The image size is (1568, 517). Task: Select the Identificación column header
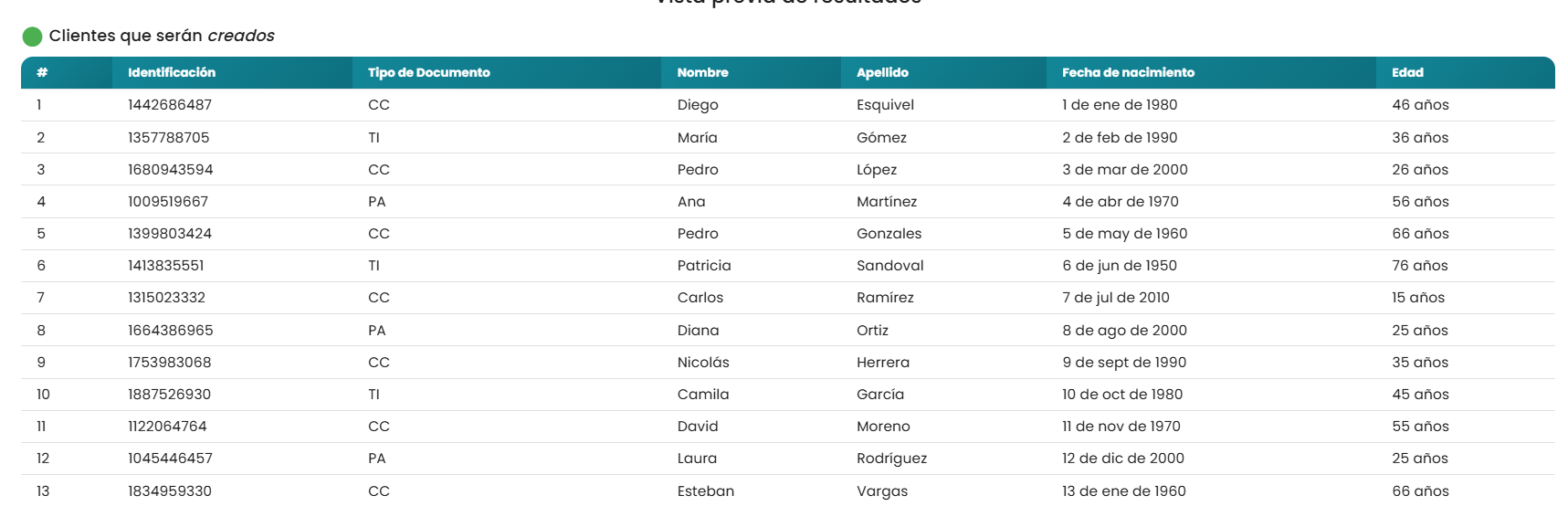(x=172, y=72)
